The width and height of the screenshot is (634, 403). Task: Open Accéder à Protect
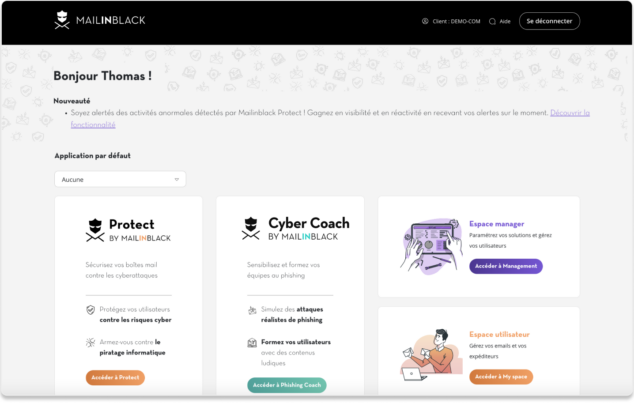[x=115, y=378]
